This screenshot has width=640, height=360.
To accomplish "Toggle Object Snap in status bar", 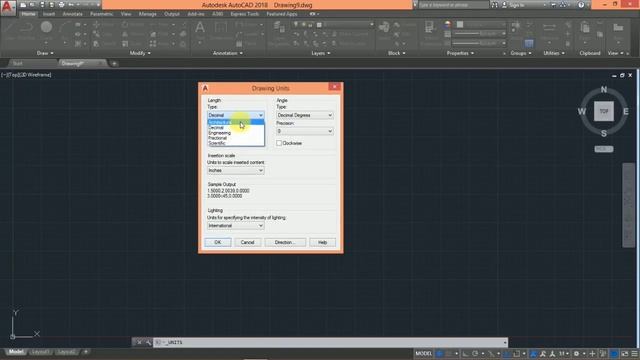I will tap(516, 353).
